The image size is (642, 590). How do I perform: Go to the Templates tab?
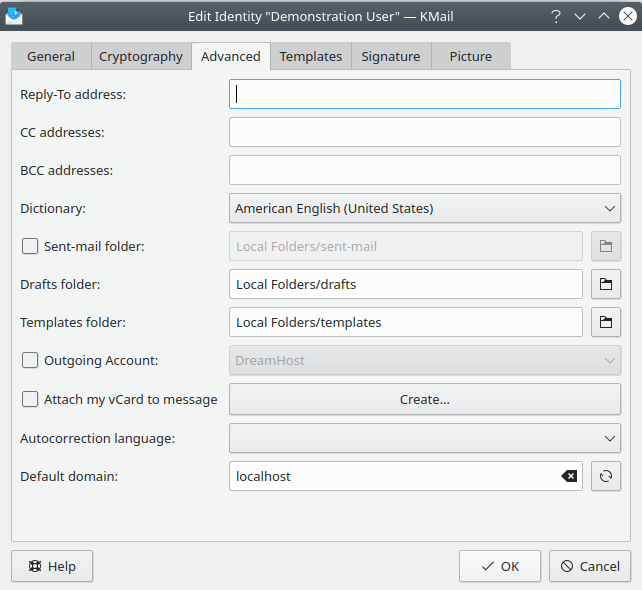point(311,57)
